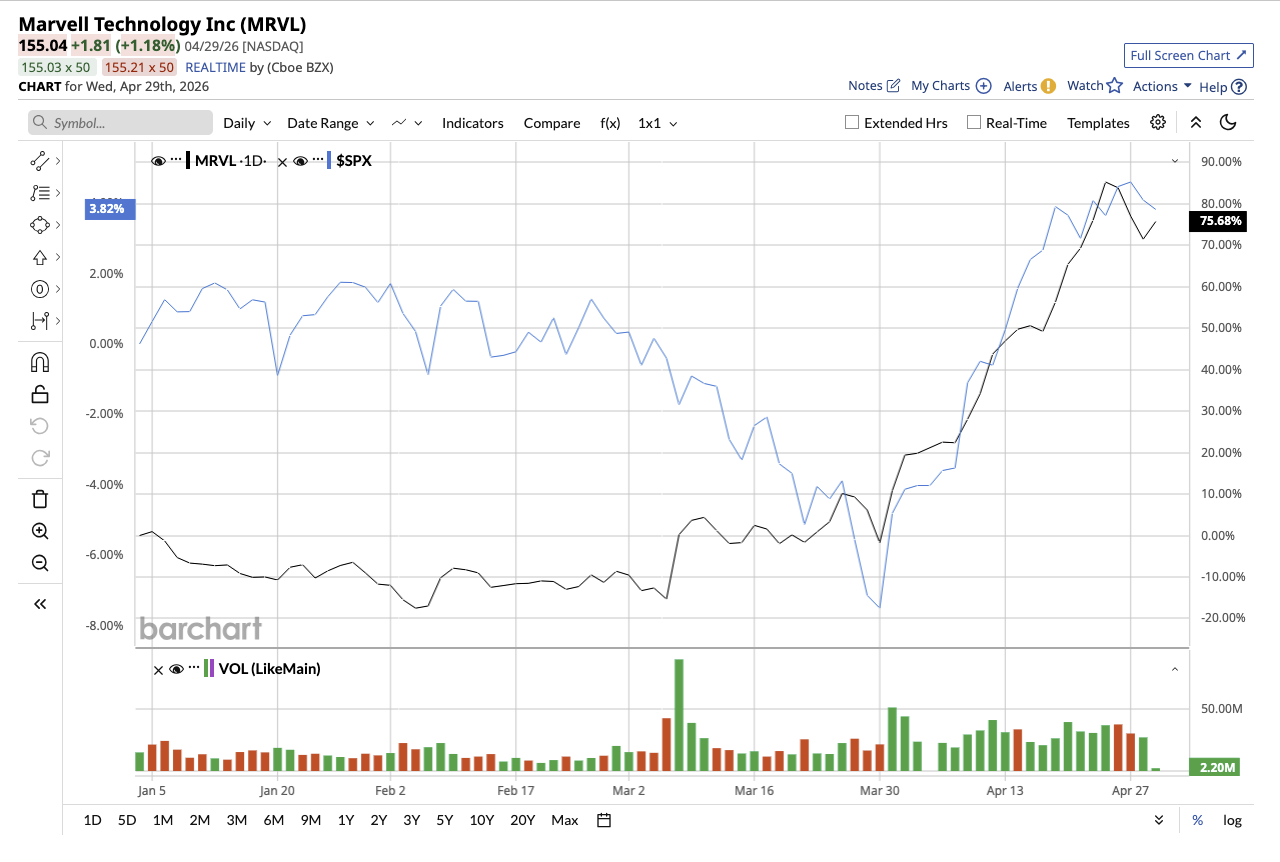
Task: Hide the $SPX comparison series
Action: click(300, 161)
